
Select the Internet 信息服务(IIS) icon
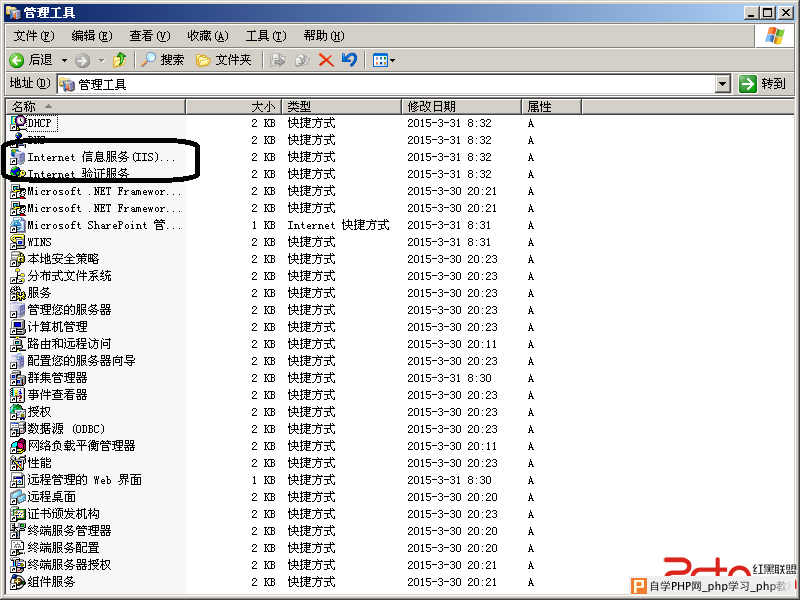tap(18, 157)
